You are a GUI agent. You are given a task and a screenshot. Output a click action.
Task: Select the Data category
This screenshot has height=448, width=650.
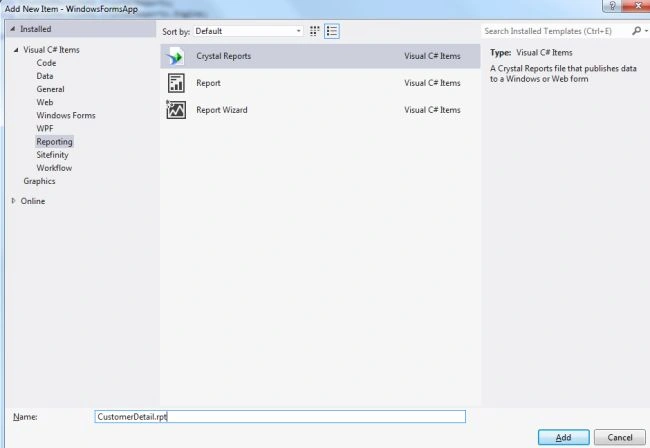click(45, 76)
